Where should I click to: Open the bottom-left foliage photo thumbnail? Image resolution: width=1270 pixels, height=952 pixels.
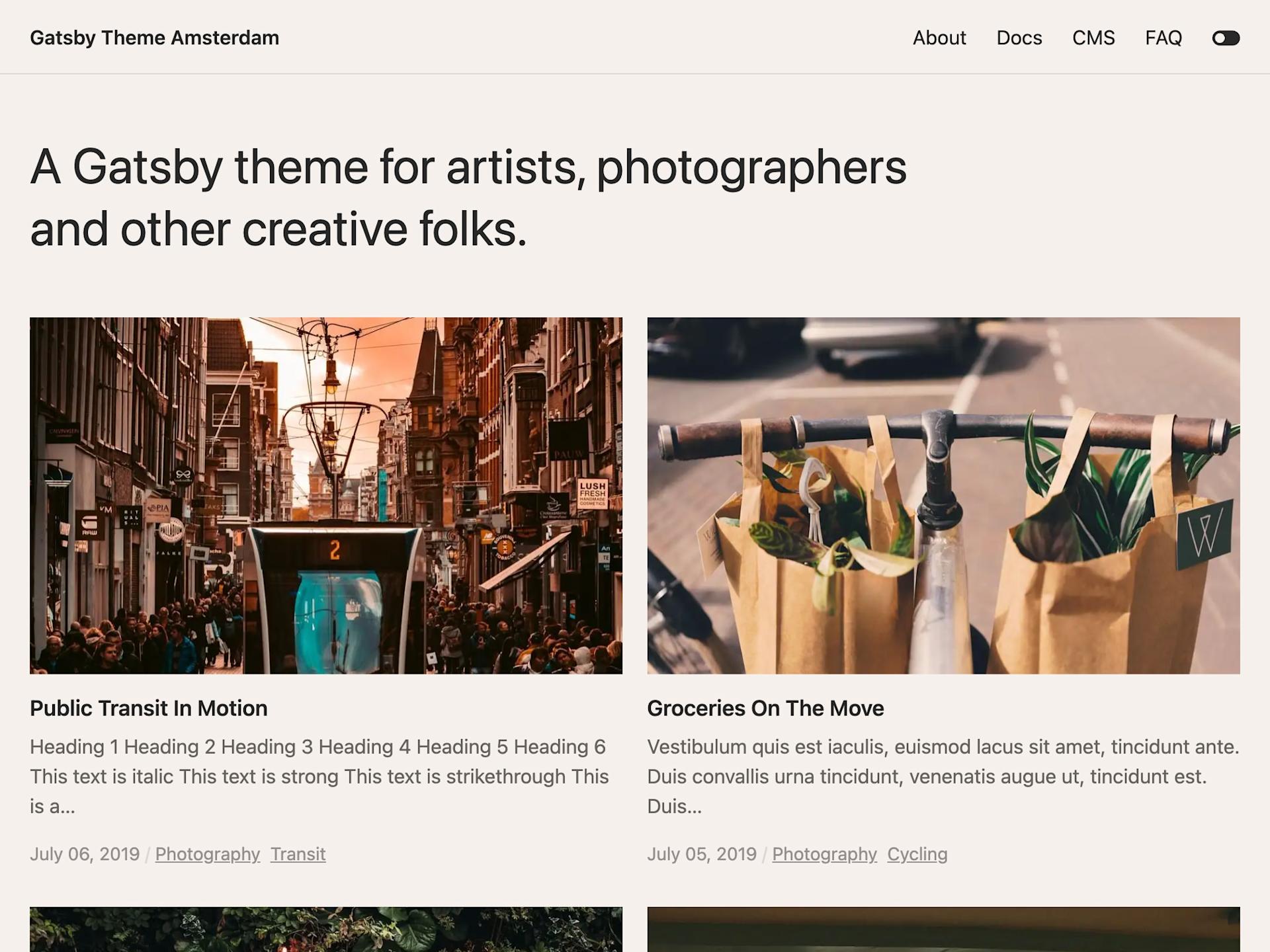(x=325, y=930)
